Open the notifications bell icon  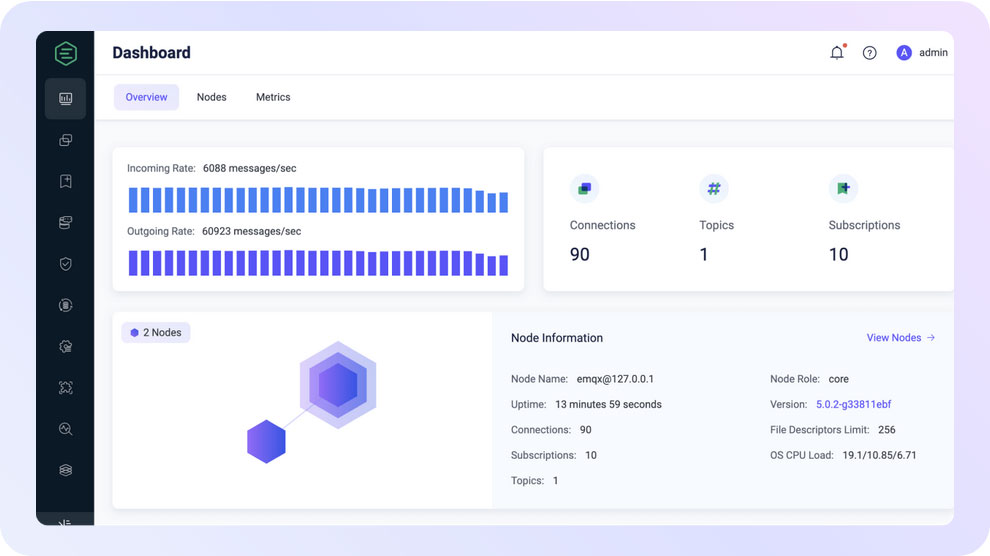click(x=837, y=53)
